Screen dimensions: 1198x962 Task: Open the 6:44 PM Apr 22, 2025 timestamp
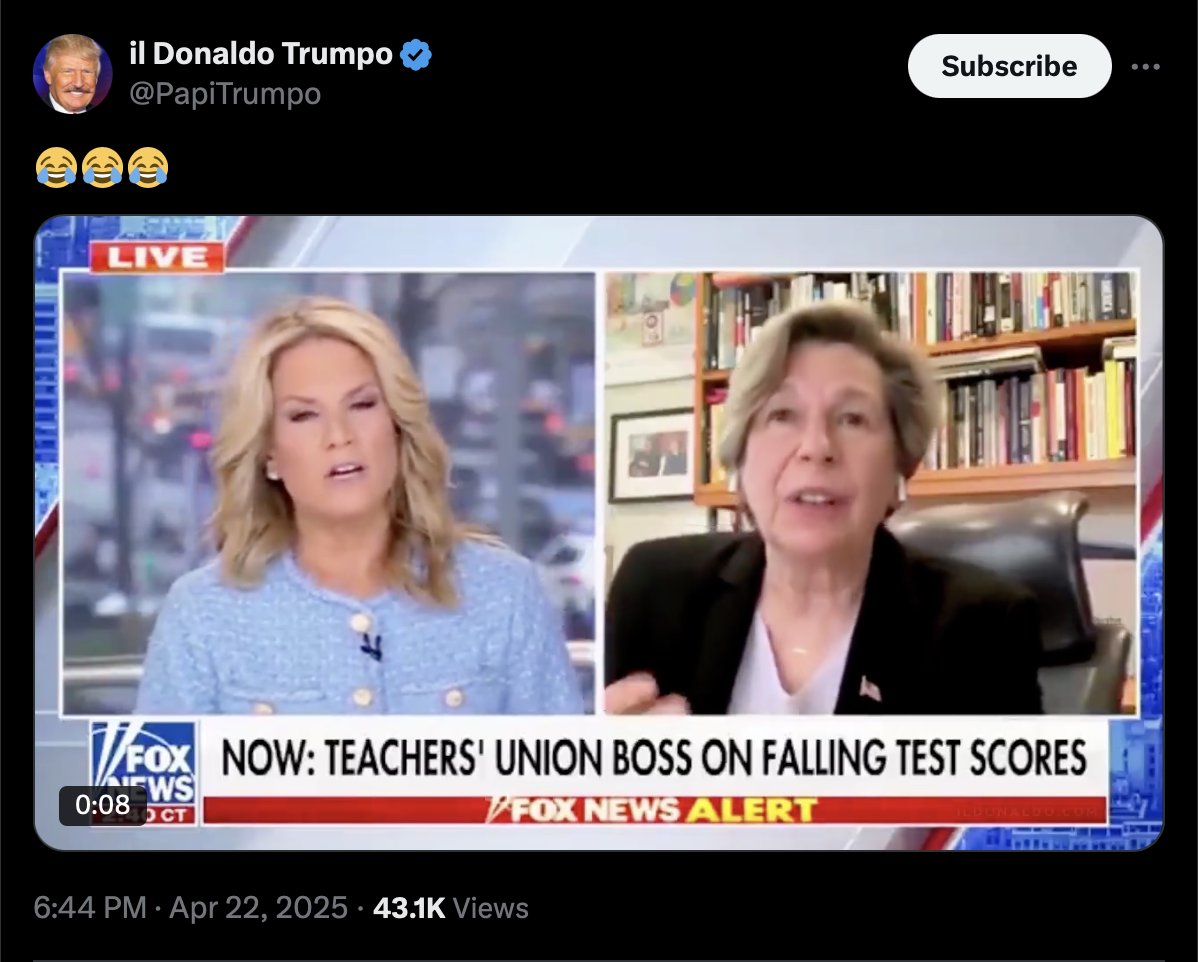190,908
